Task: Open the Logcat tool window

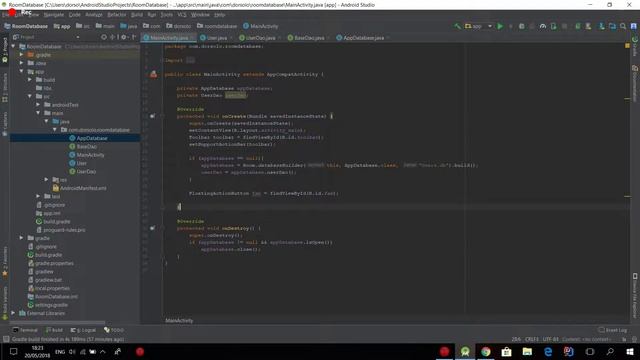Action: pyautogui.click(x=83, y=330)
